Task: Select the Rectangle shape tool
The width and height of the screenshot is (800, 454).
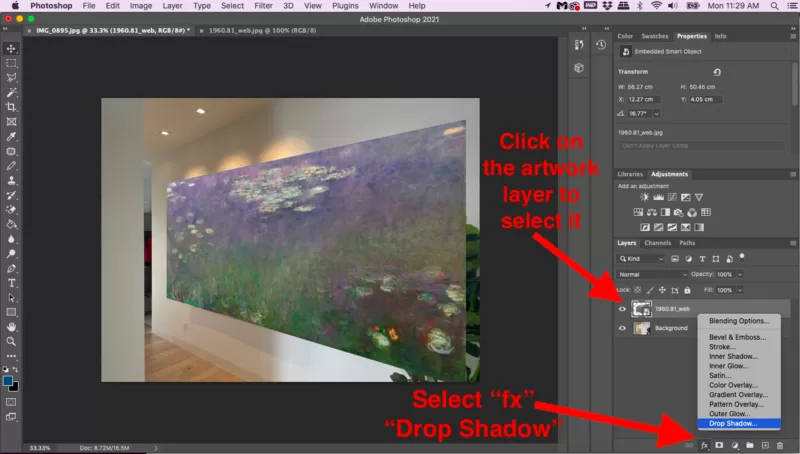Action: coord(11,312)
